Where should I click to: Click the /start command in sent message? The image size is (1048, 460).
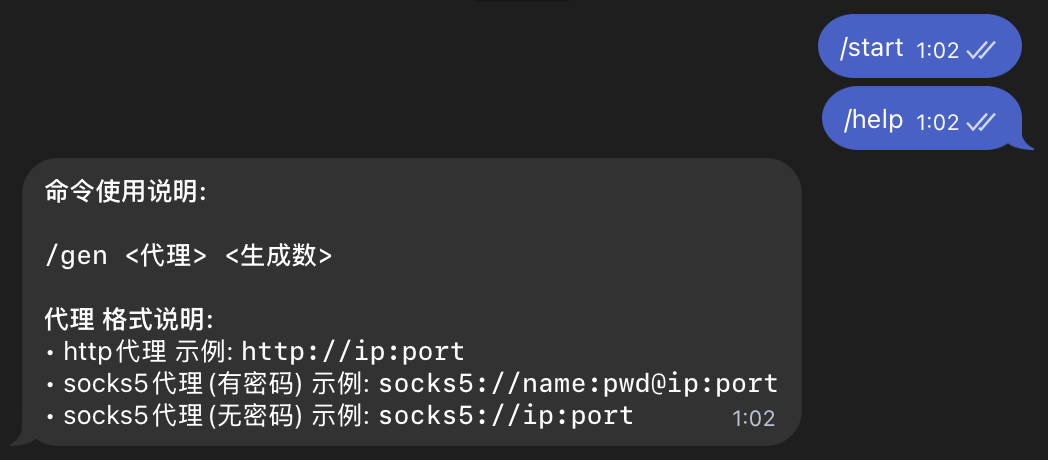pos(872,47)
